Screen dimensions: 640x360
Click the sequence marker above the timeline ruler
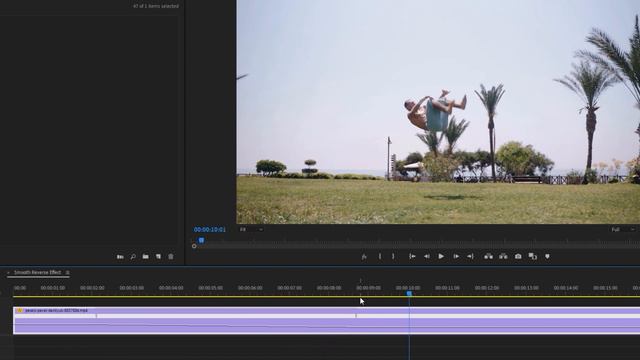pyautogui.click(x=360, y=281)
